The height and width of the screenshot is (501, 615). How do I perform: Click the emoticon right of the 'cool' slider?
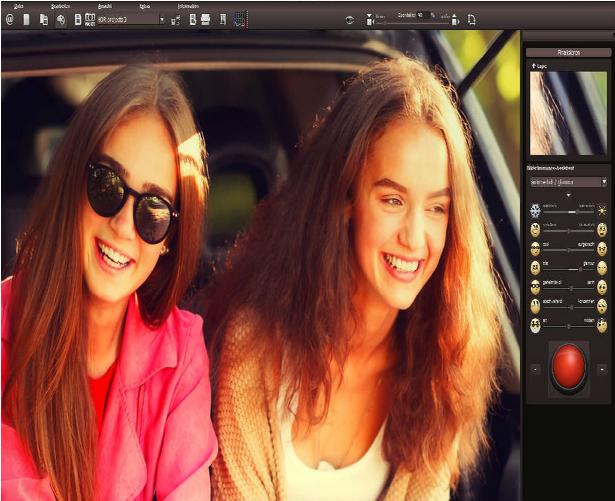[x=602, y=249]
